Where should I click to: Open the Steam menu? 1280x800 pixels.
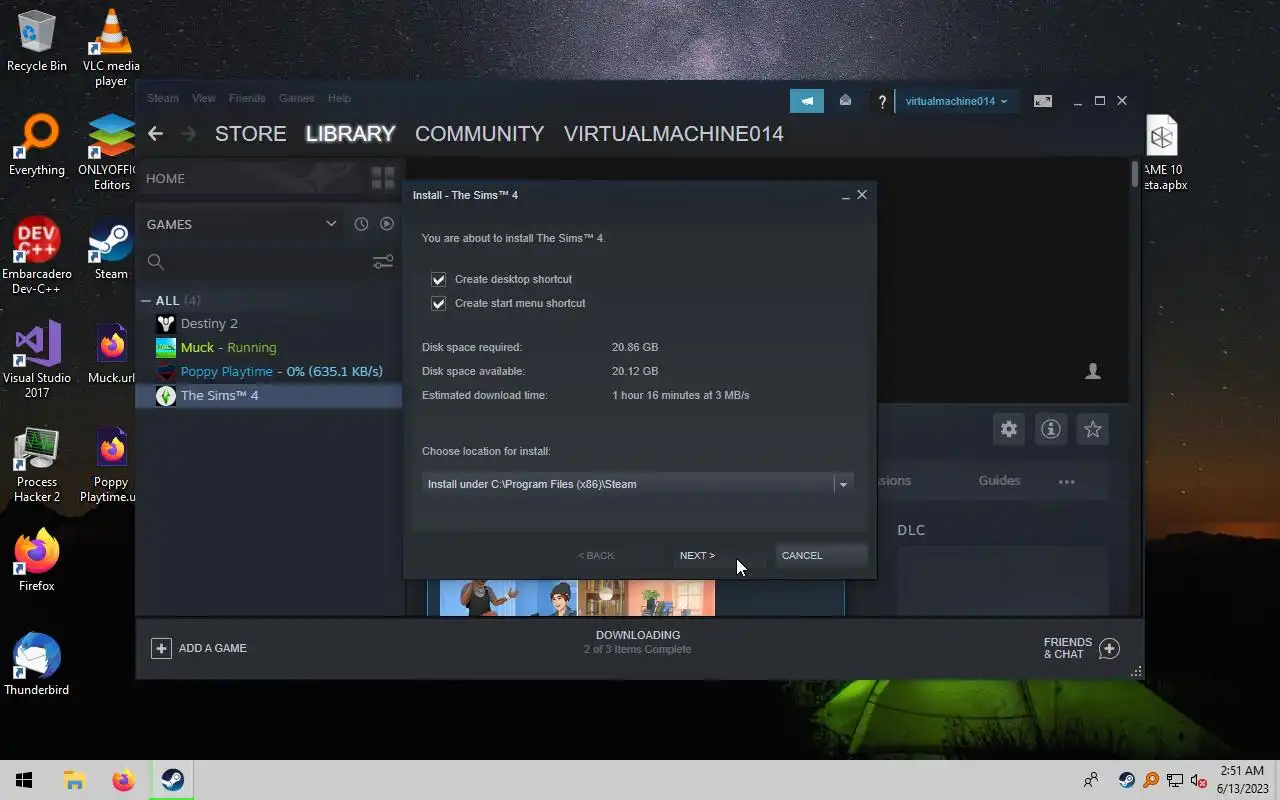point(163,98)
